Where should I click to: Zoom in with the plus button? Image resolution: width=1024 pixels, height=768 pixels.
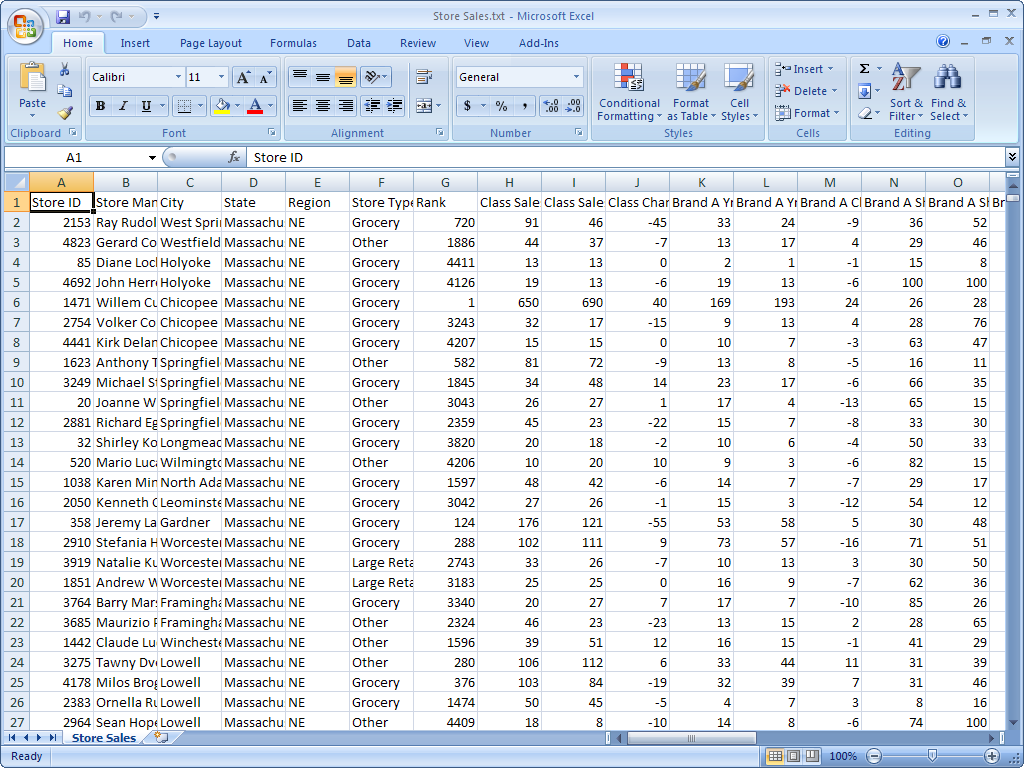point(991,756)
